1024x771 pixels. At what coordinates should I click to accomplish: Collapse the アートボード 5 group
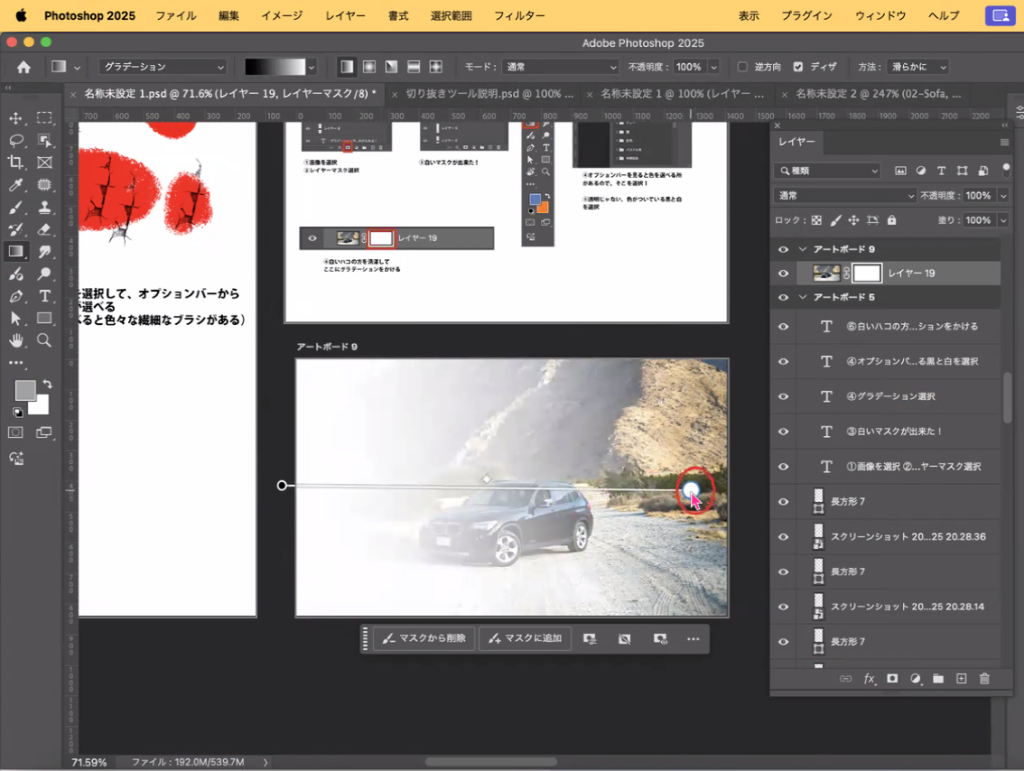coord(802,298)
